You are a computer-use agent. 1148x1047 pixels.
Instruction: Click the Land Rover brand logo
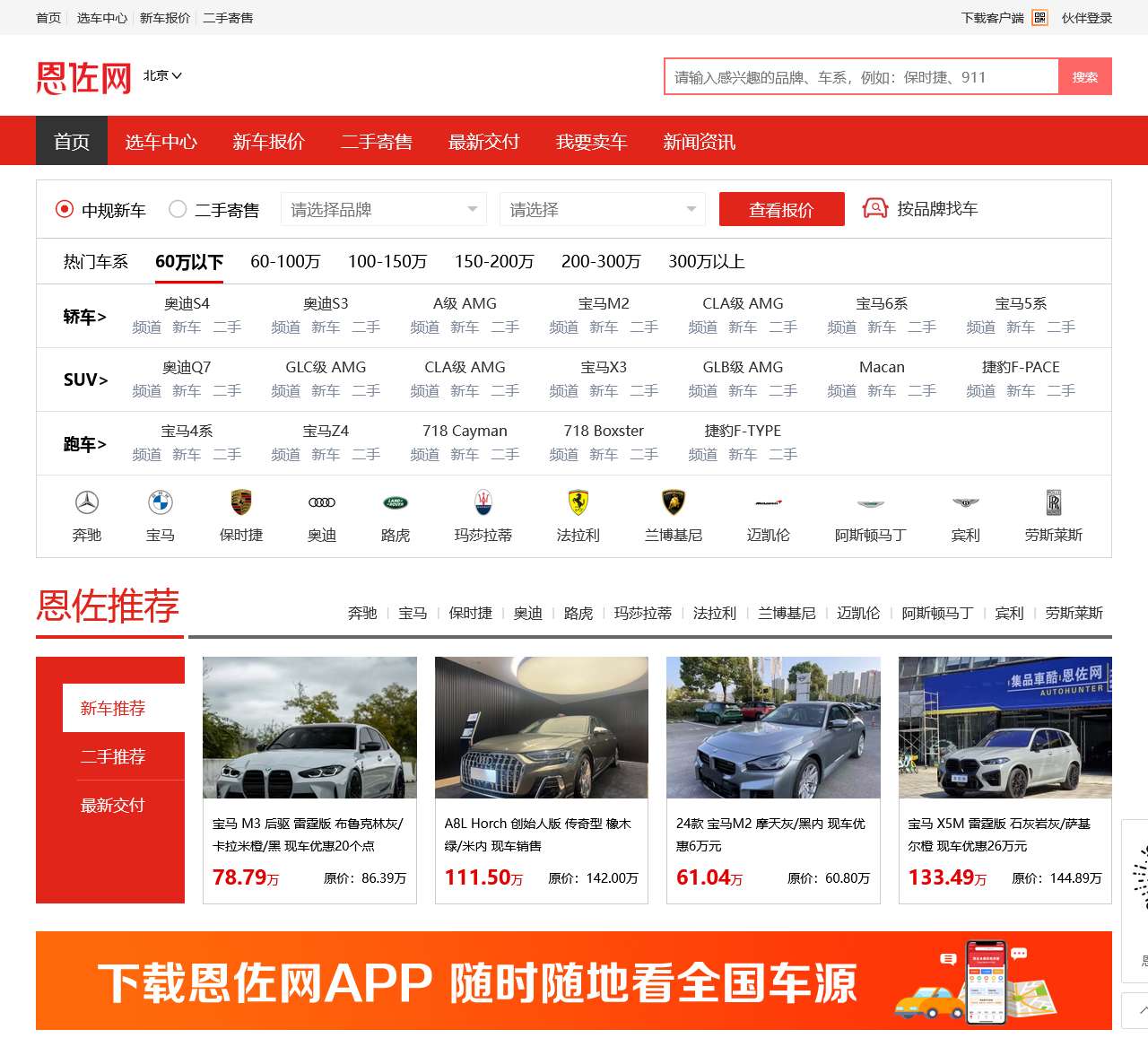[x=396, y=502]
